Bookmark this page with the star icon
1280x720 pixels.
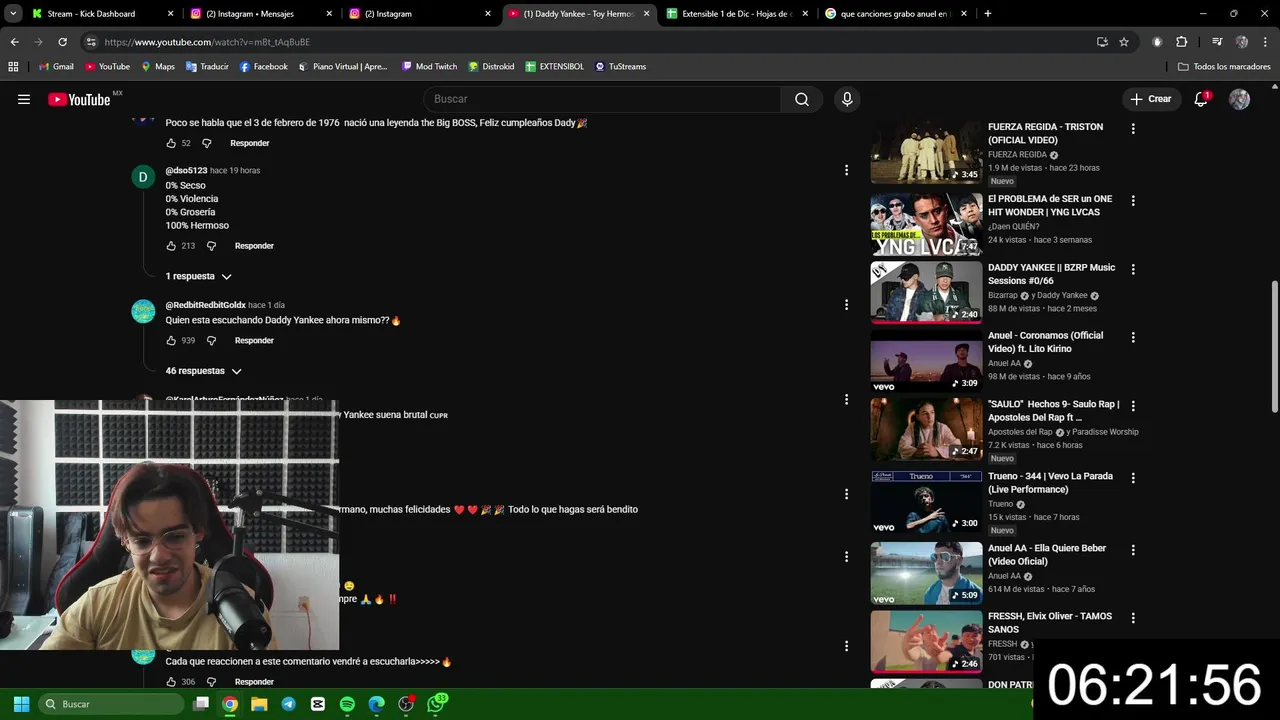tap(1124, 42)
